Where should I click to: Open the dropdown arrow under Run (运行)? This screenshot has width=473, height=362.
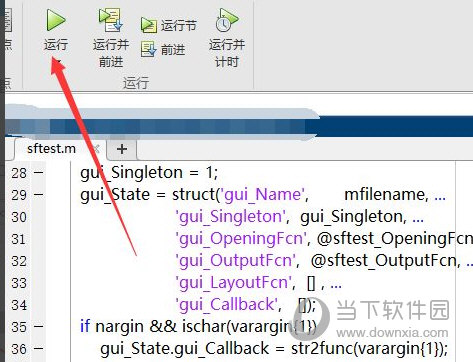(x=58, y=61)
